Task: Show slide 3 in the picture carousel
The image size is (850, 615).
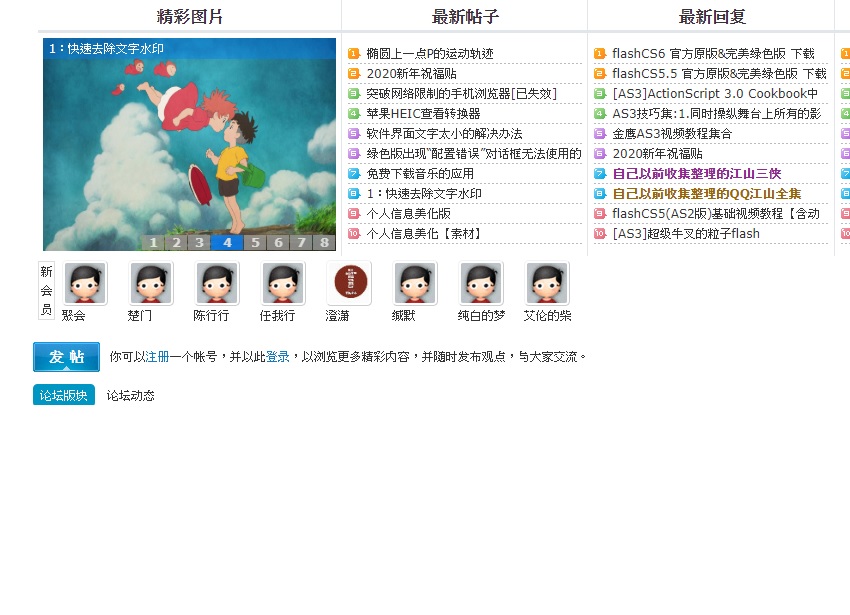Action: coord(199,242)
